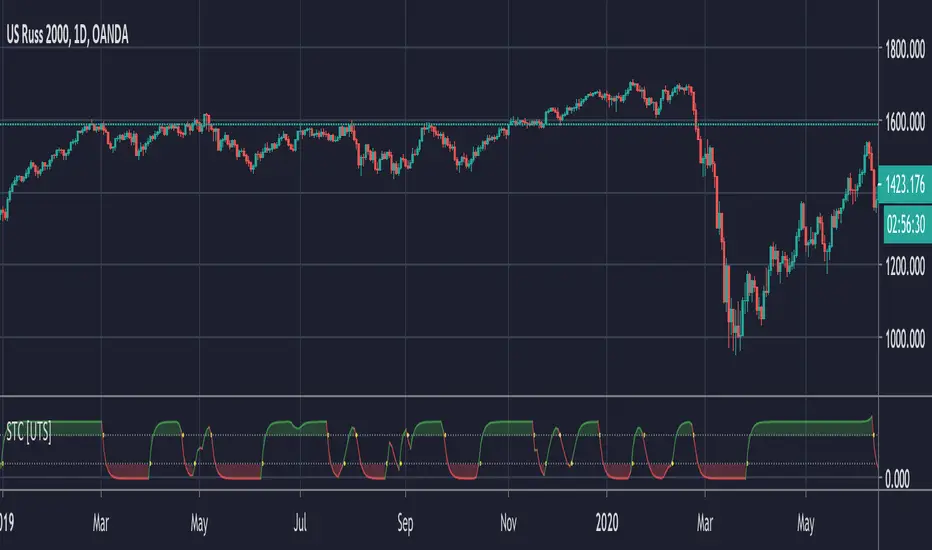Click the wide green STC plateau at far right
The image size is (932, 550).
810,427
